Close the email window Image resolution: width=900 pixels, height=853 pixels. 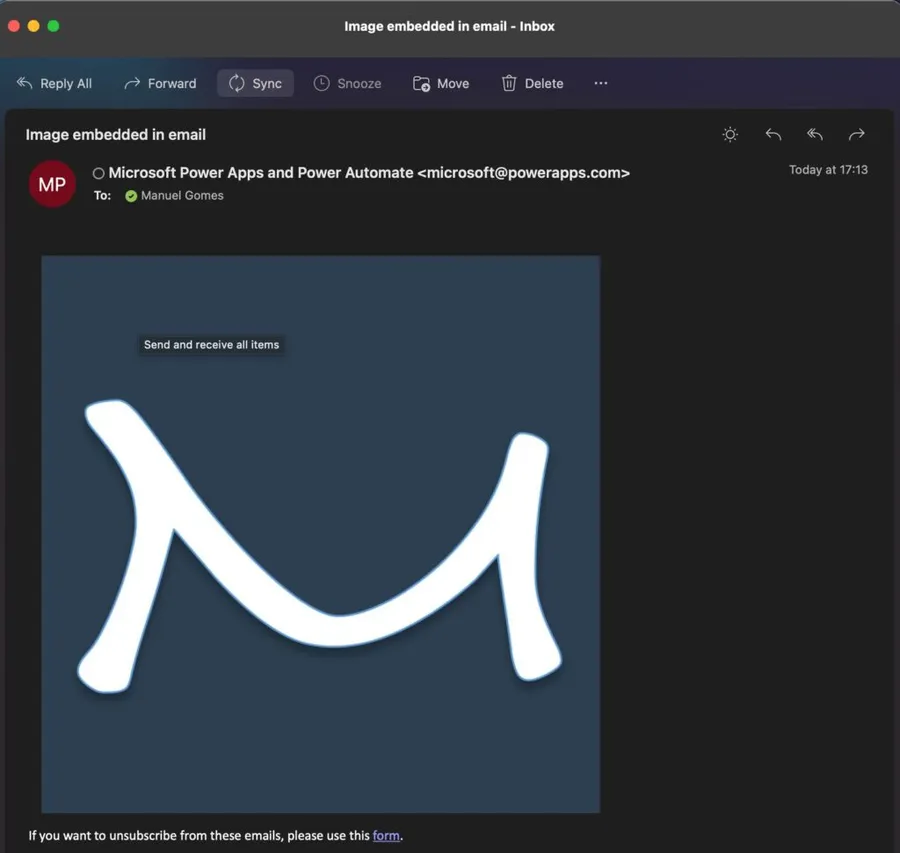(x=13, y=26)
